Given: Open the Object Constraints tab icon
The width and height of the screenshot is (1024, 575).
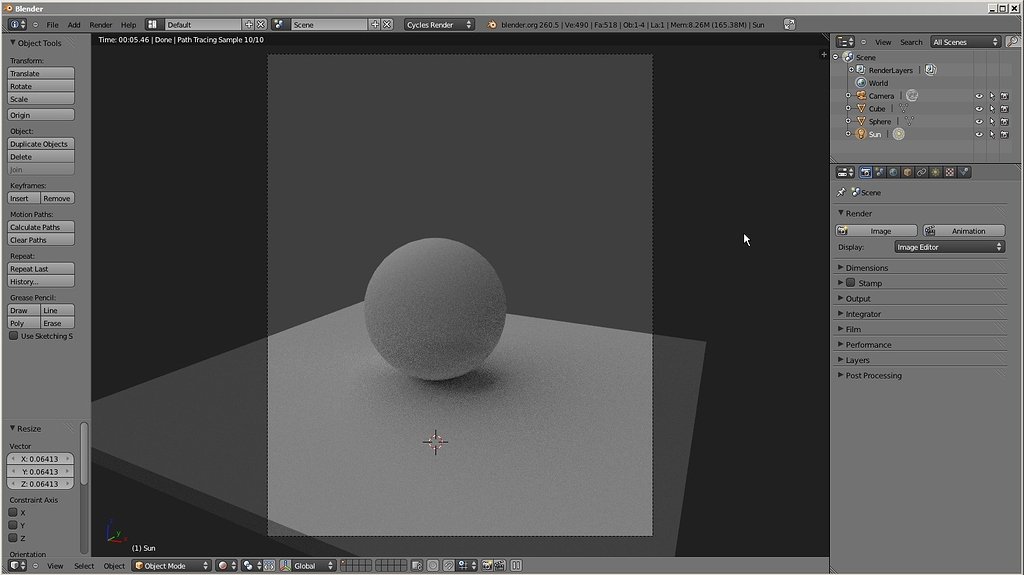Looking at the screenshot, I should click(x=921, y=172).
